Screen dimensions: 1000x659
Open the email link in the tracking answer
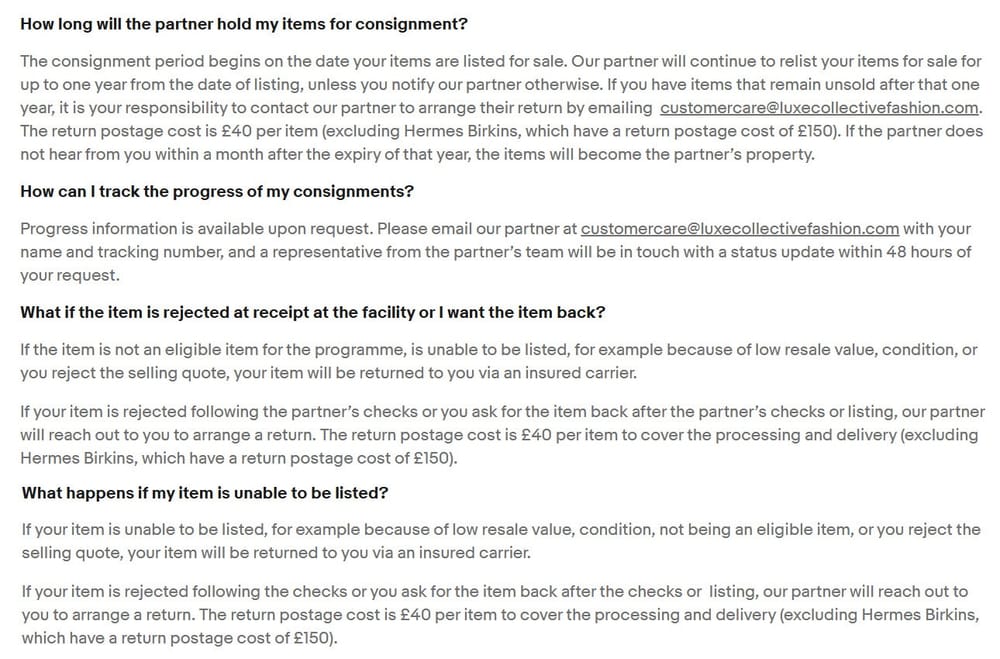pyautogui.click(x=739, y=228)
